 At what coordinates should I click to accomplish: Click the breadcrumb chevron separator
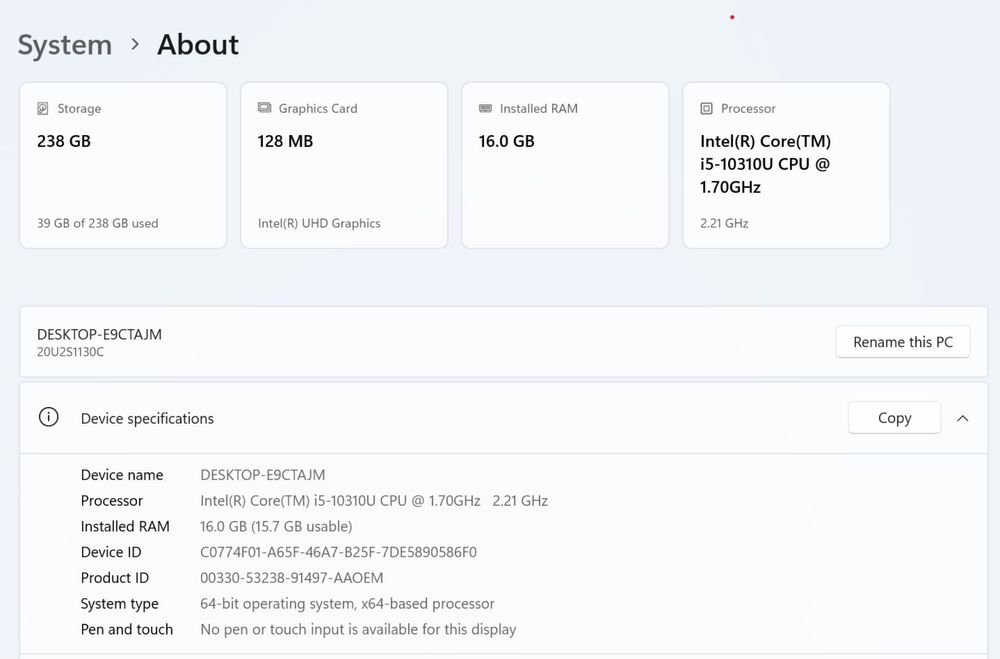coord(135,45)
